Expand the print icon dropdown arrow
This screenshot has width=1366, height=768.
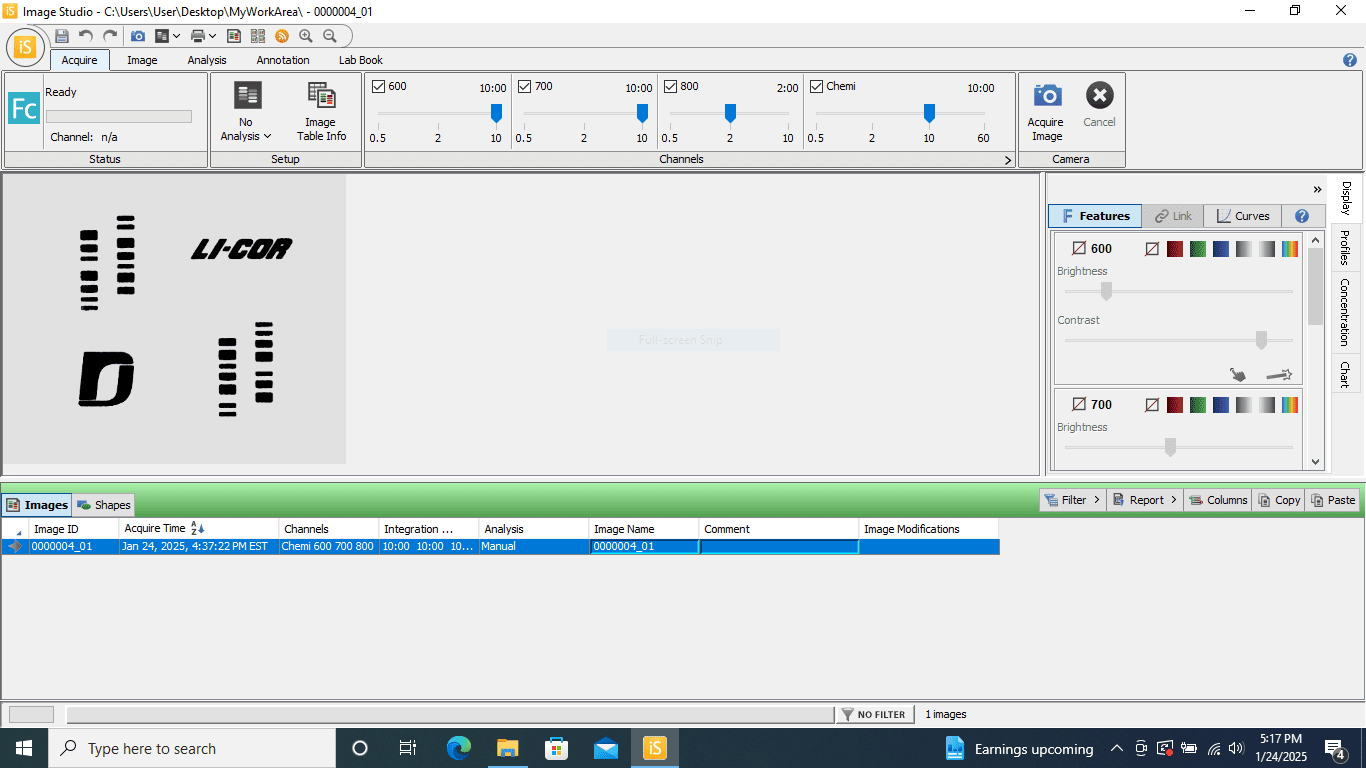(x=212, y=36)
